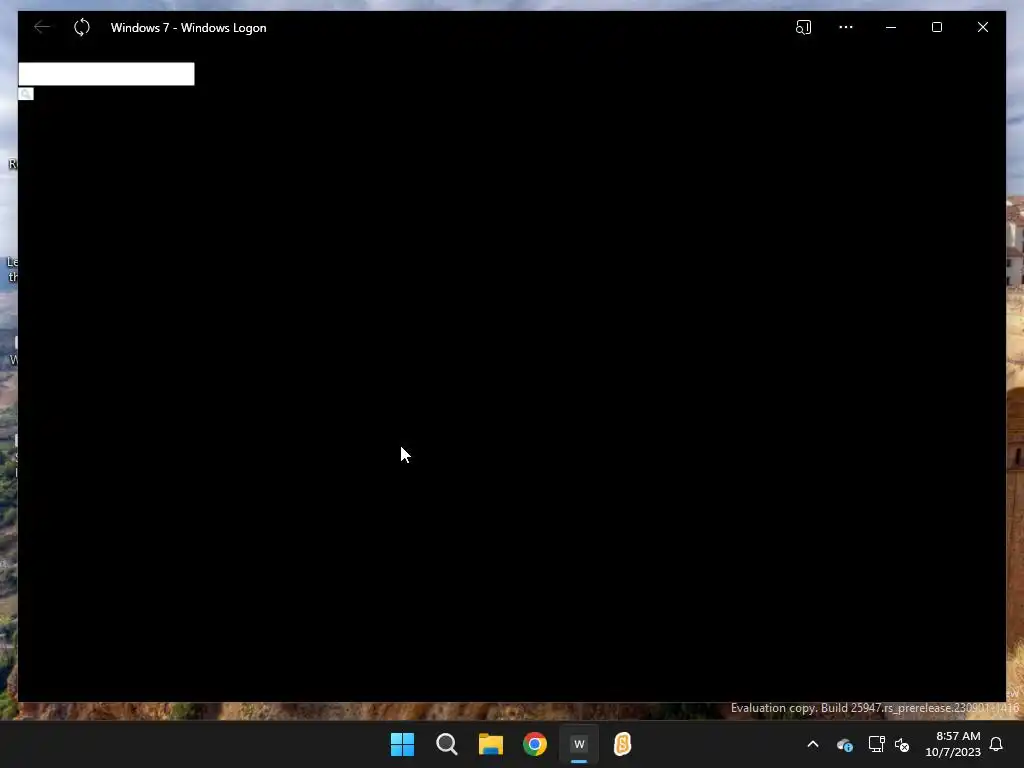Open Google Chrome from taskbar
Screen dimensions: 1024x768
point(535,744)
